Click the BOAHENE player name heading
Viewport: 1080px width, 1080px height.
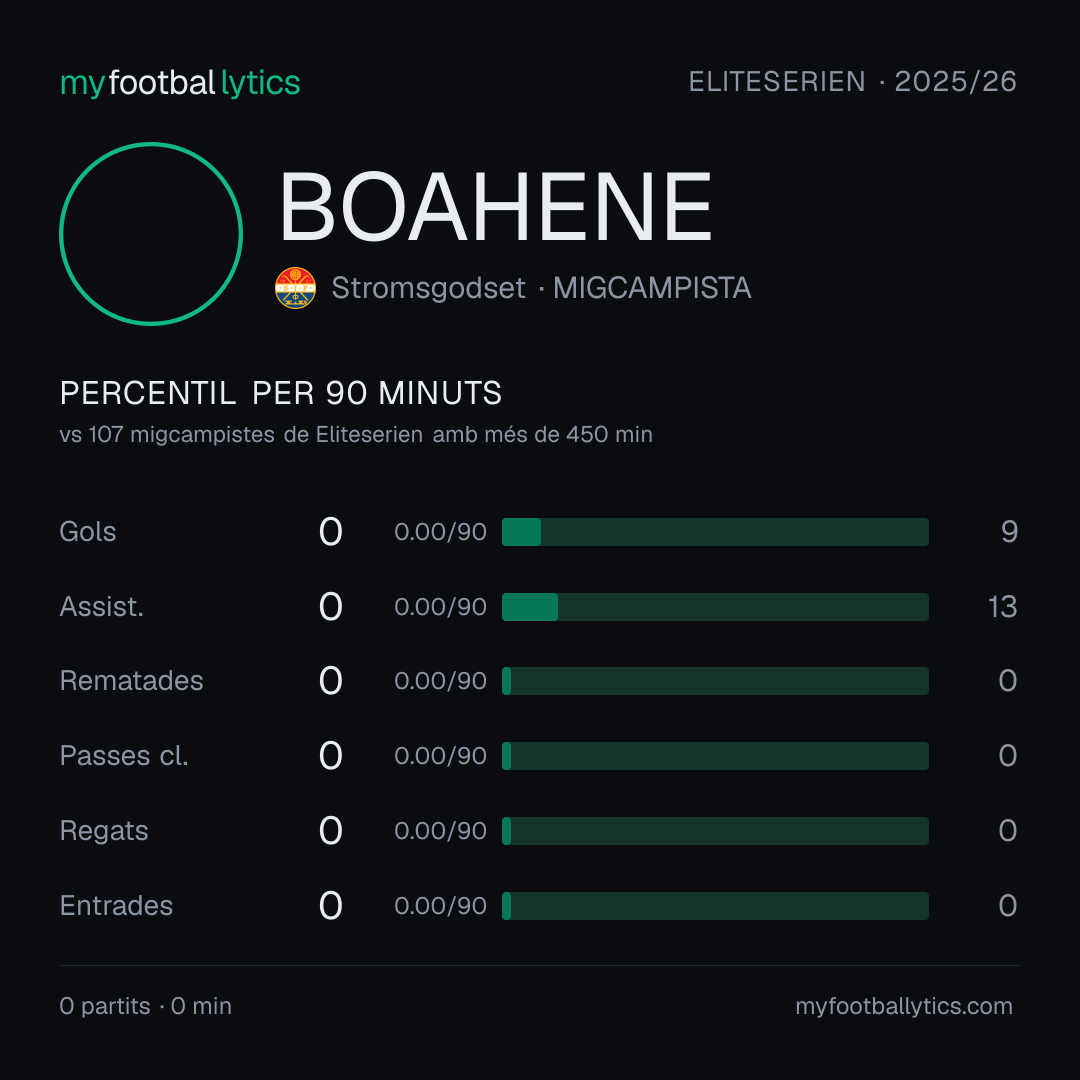[x=495, y=207]
